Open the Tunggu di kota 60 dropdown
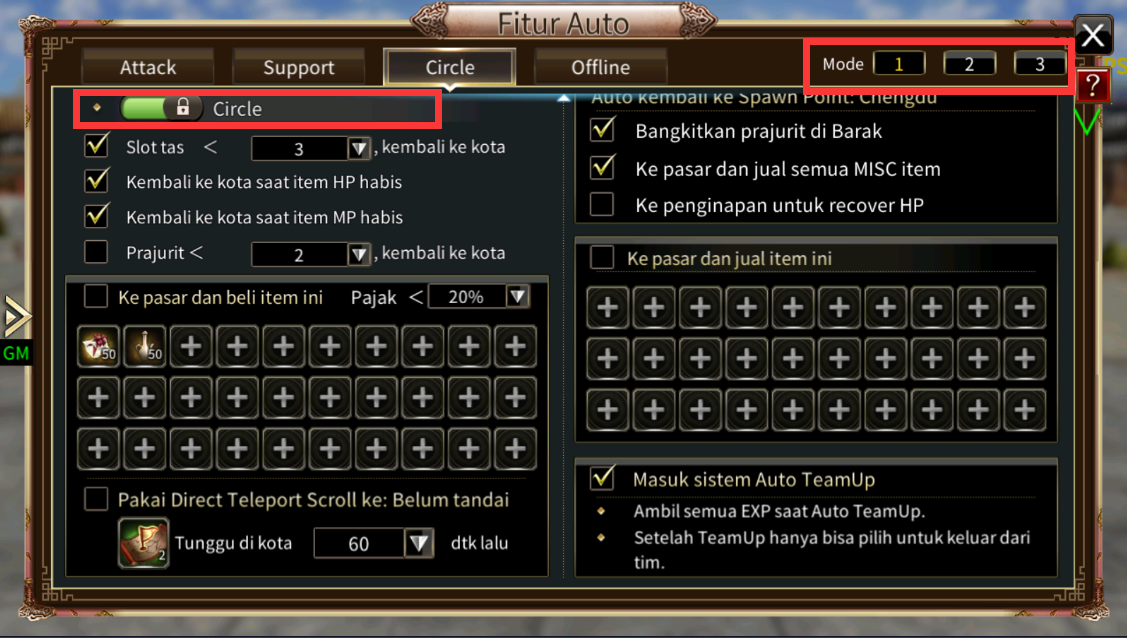1127x638 pixels. point(419,543)
